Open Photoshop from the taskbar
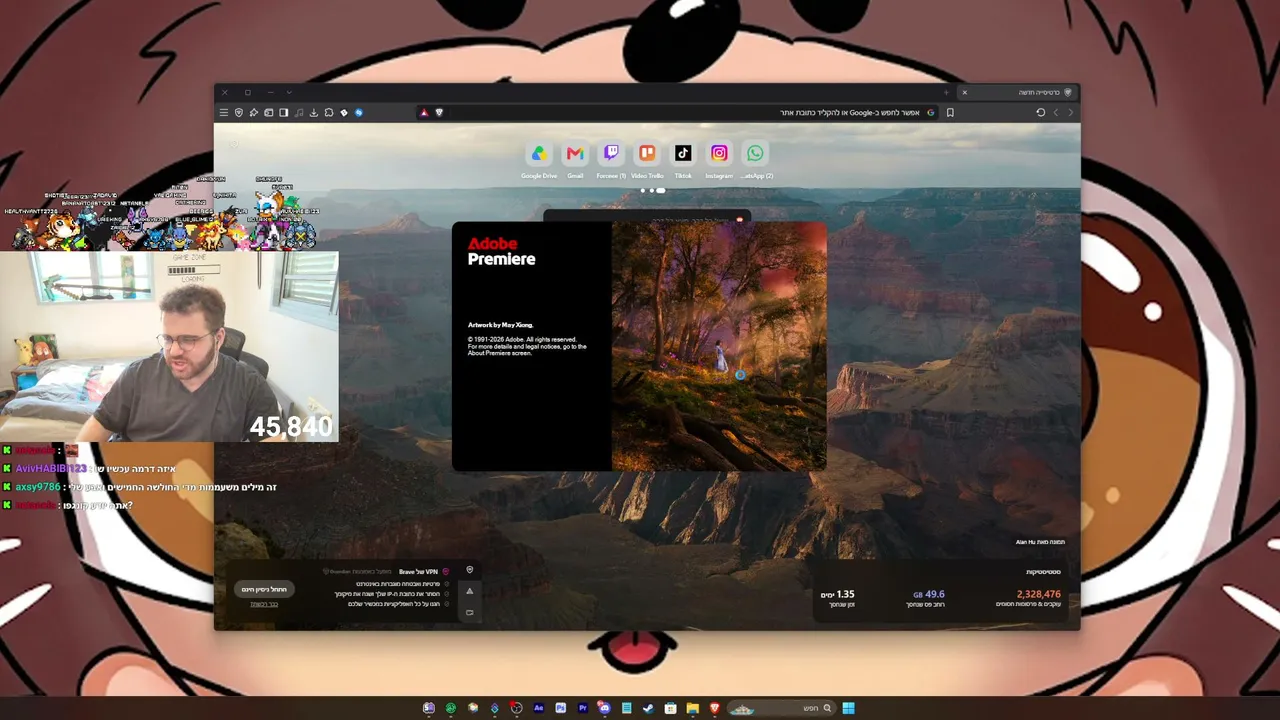The height and width of the screenshot is (720, 1280). 561,708
